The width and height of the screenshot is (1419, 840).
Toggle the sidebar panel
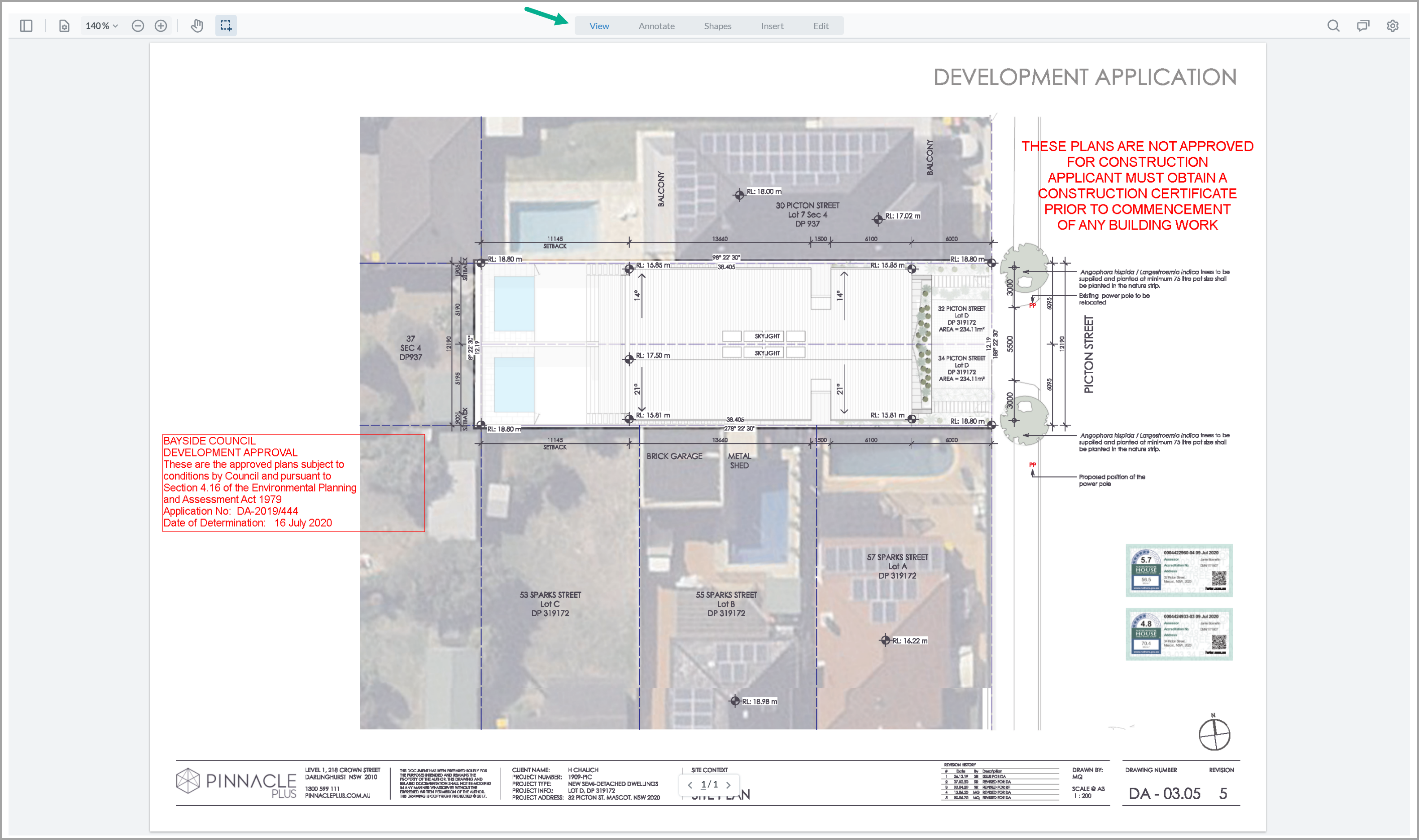point(25,26)
